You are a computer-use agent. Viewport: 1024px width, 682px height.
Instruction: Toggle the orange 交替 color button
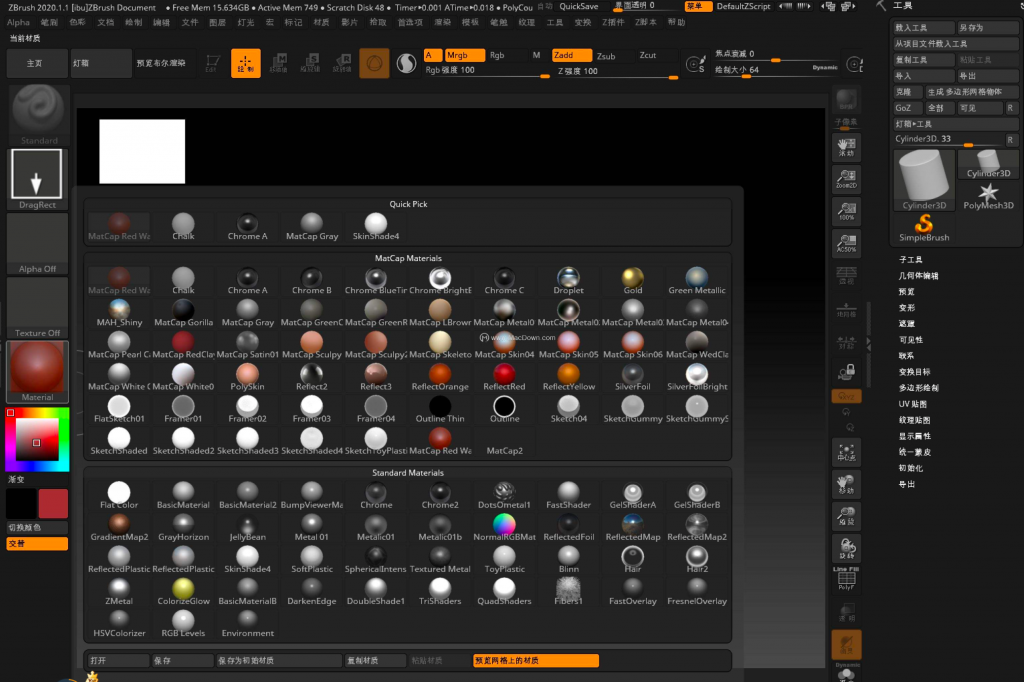point(37,544)
